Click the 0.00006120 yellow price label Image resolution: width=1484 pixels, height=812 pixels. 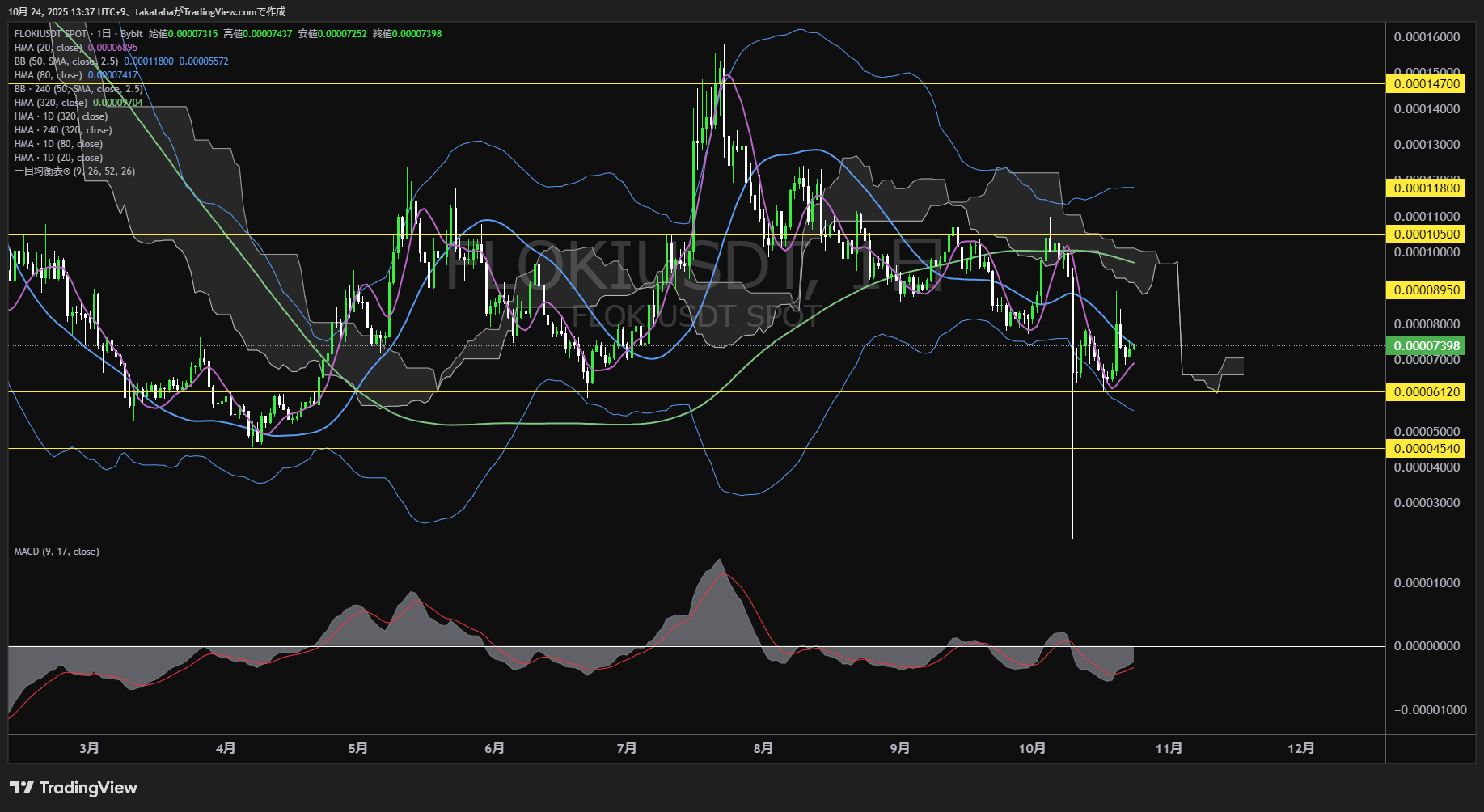pos(1427,392)
